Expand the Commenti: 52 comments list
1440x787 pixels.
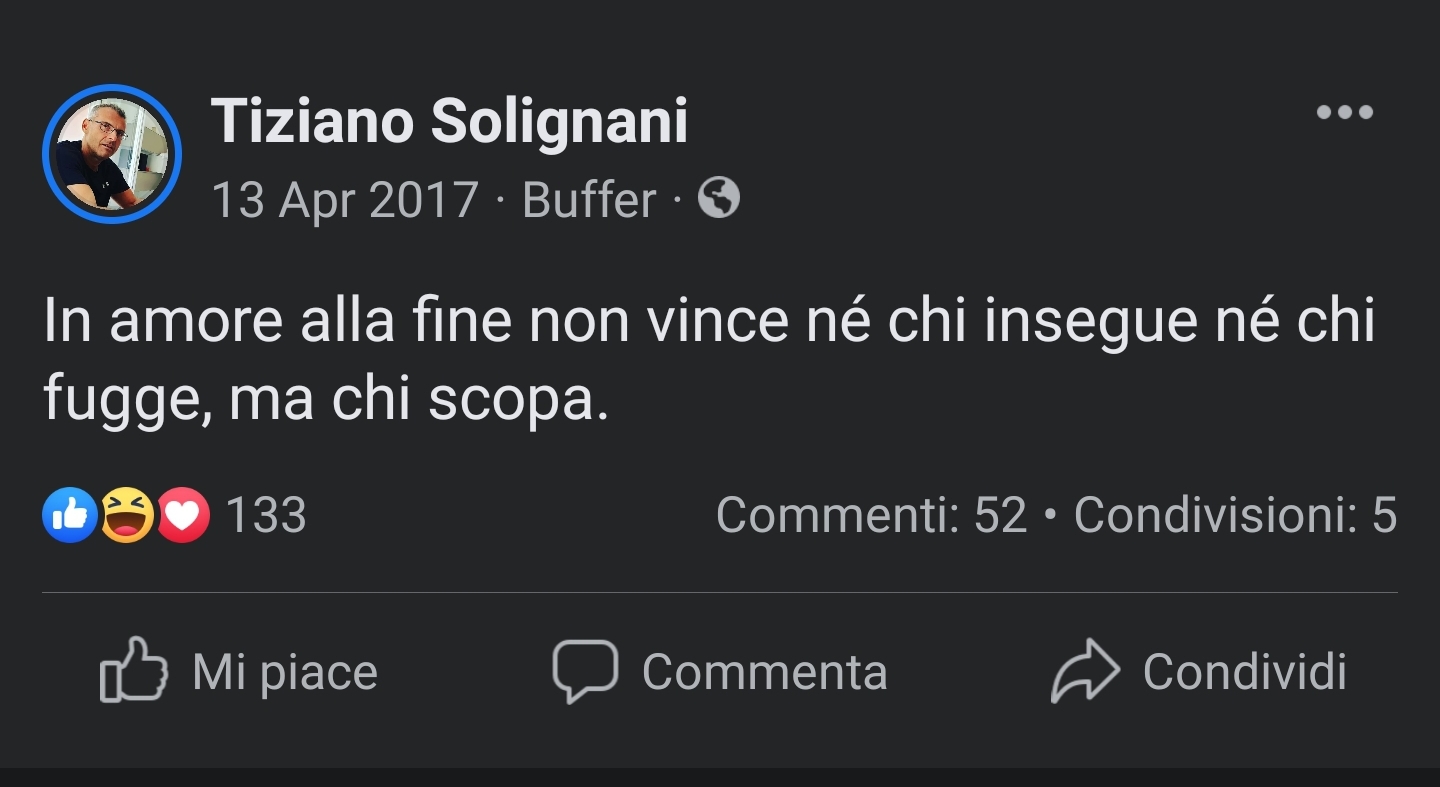(872, 516)
